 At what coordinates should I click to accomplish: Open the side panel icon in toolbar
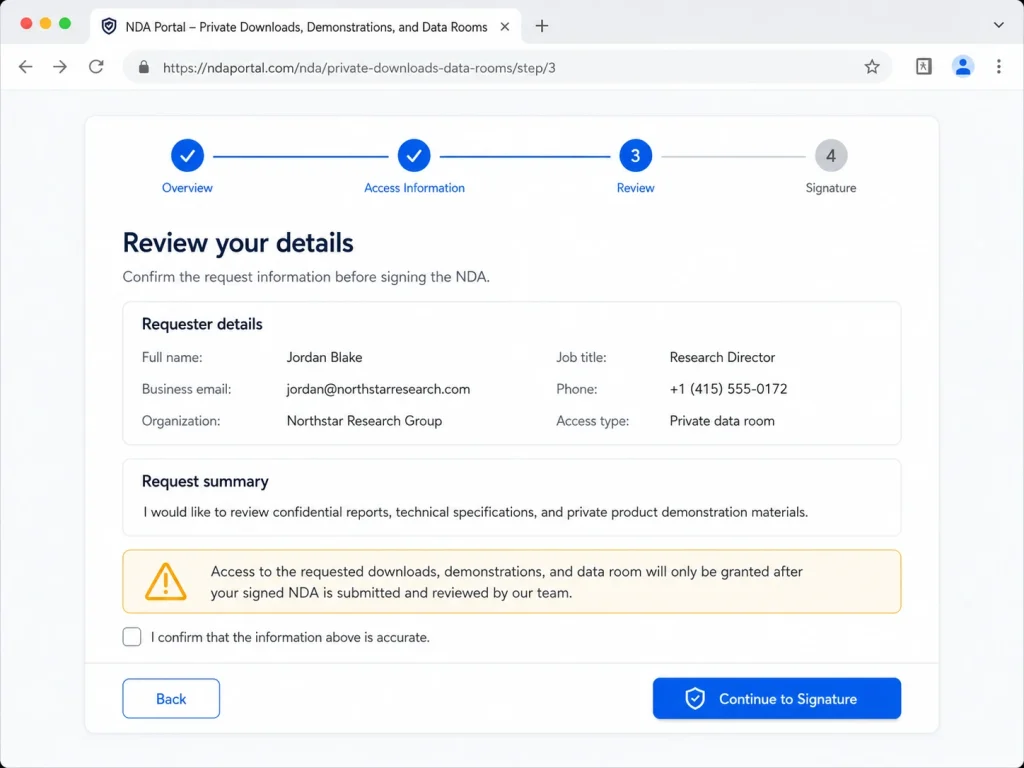pos(923,67)
